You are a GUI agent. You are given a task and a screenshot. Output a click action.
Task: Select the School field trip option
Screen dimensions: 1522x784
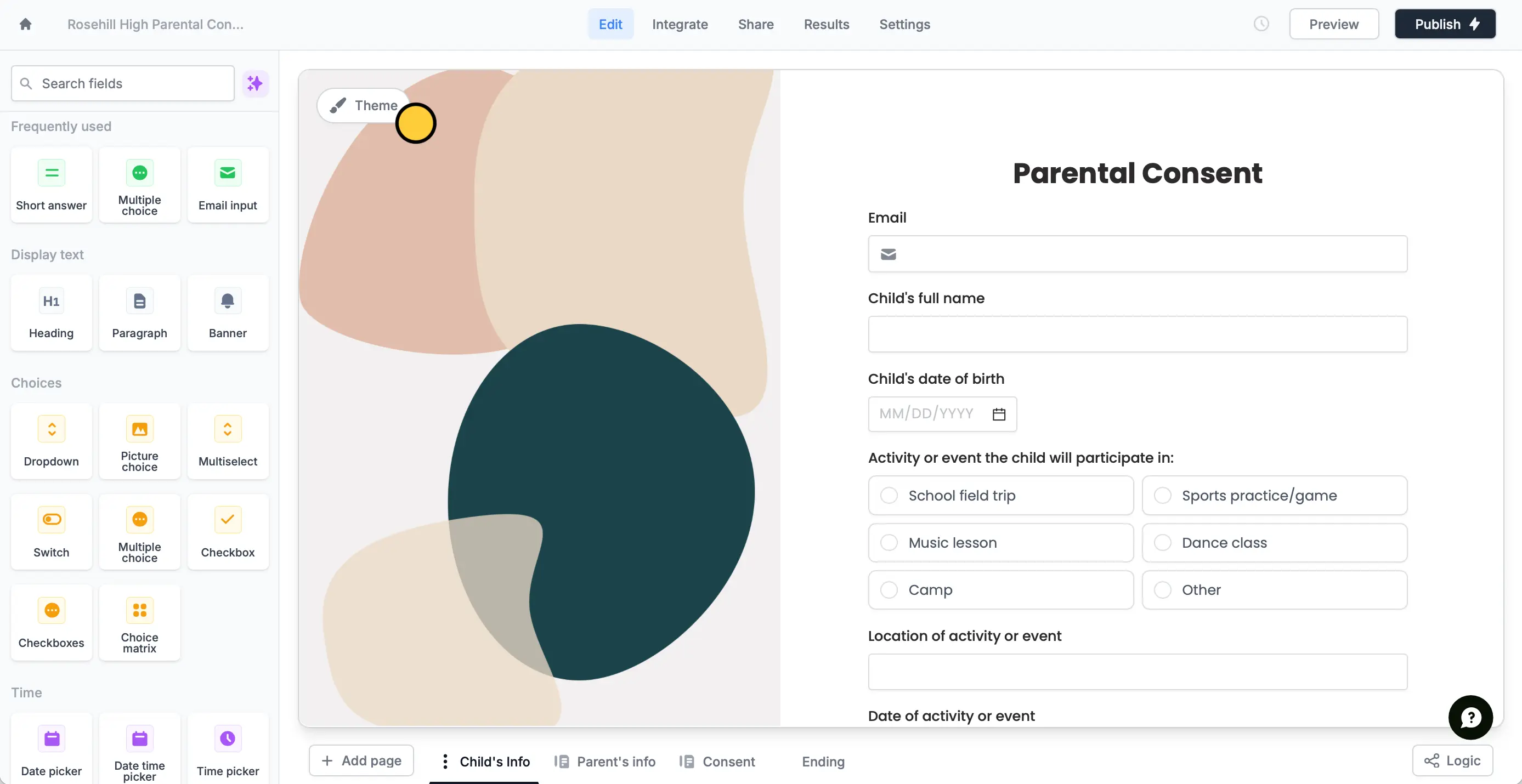click(x=889, y=495)
